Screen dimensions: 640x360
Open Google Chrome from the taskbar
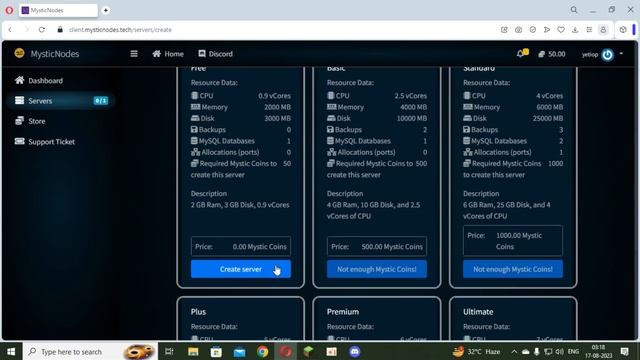pyautogui.click(x=262, y=351)
